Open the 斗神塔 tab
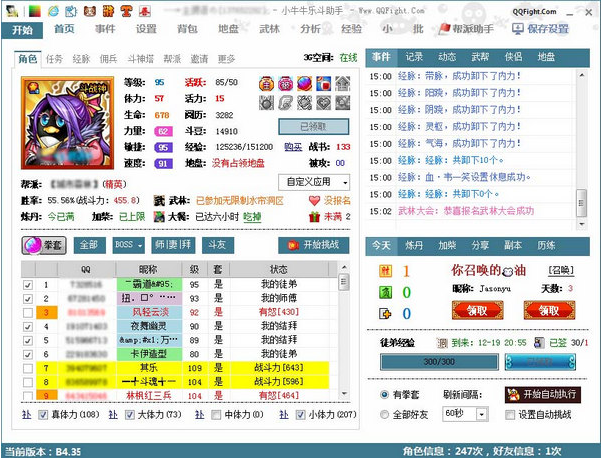This screenshot has width=602, height=458. tap(141, 59)
